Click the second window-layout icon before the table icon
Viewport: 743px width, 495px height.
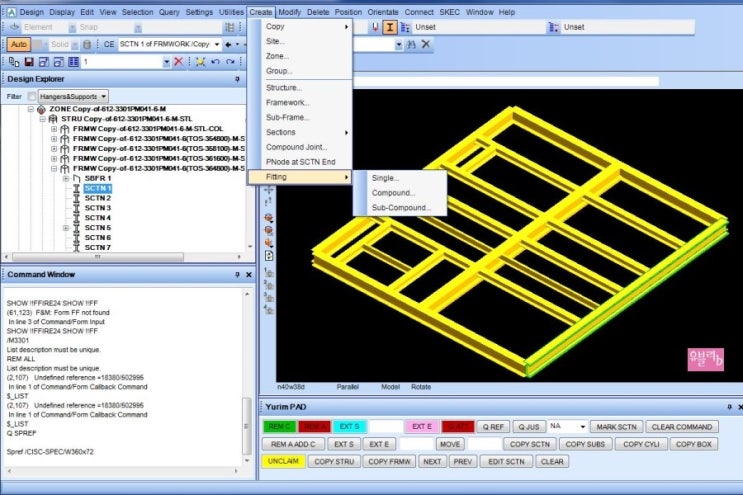coord(59,62)
